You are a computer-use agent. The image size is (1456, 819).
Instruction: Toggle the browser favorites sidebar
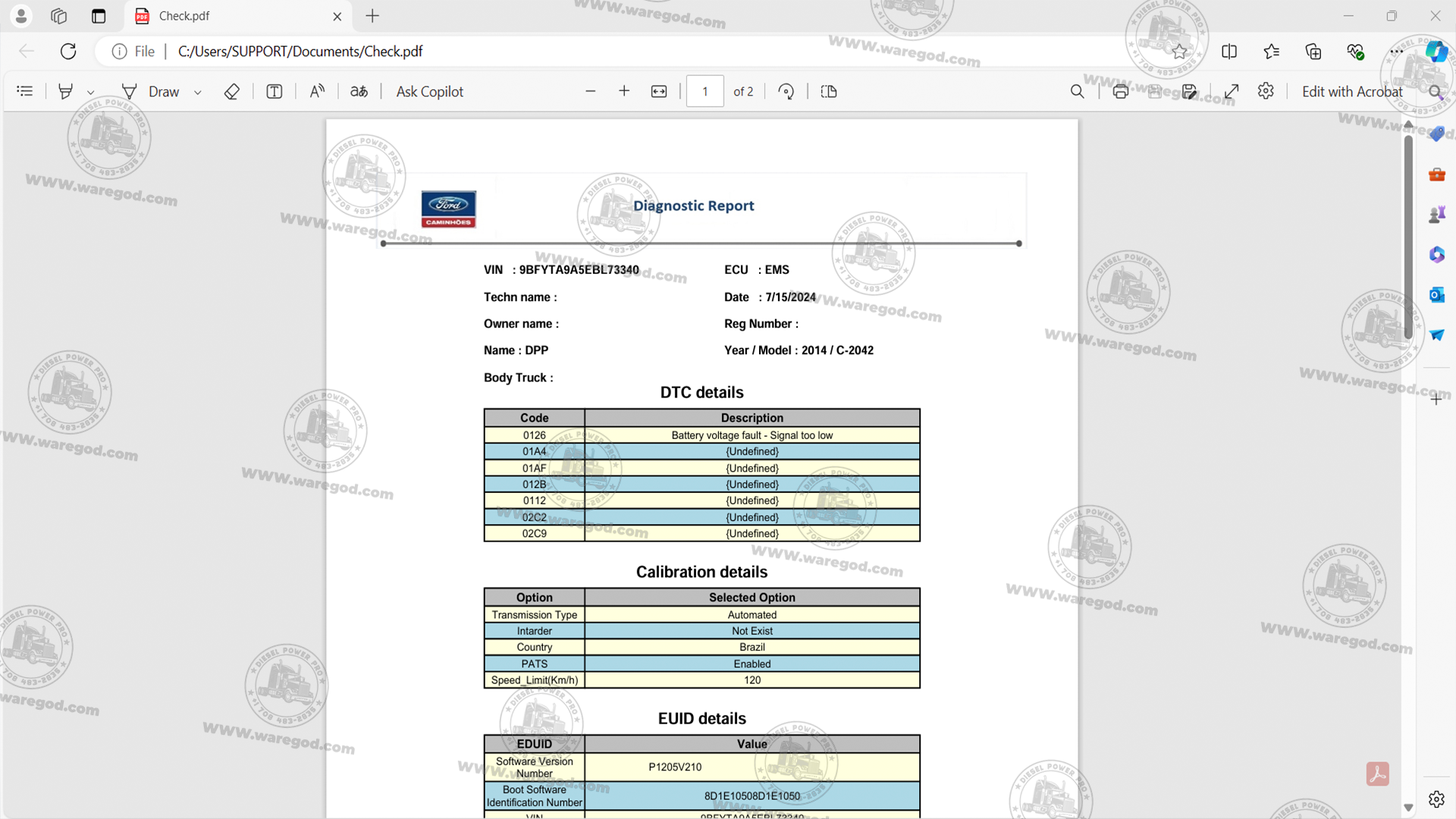point(1272,51)
